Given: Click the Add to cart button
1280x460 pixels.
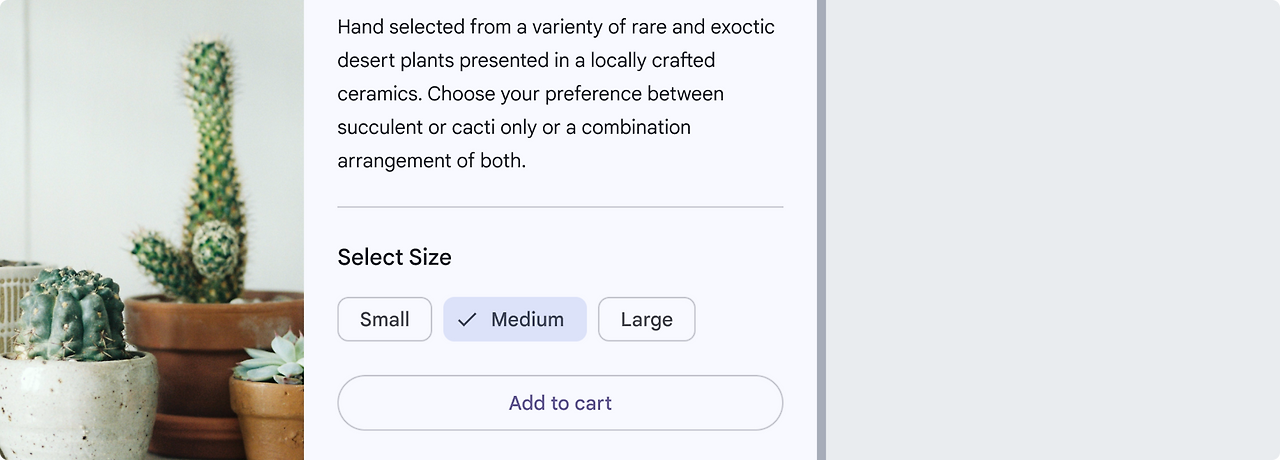Looking at the screenshot, I should (x=560, y=403).
